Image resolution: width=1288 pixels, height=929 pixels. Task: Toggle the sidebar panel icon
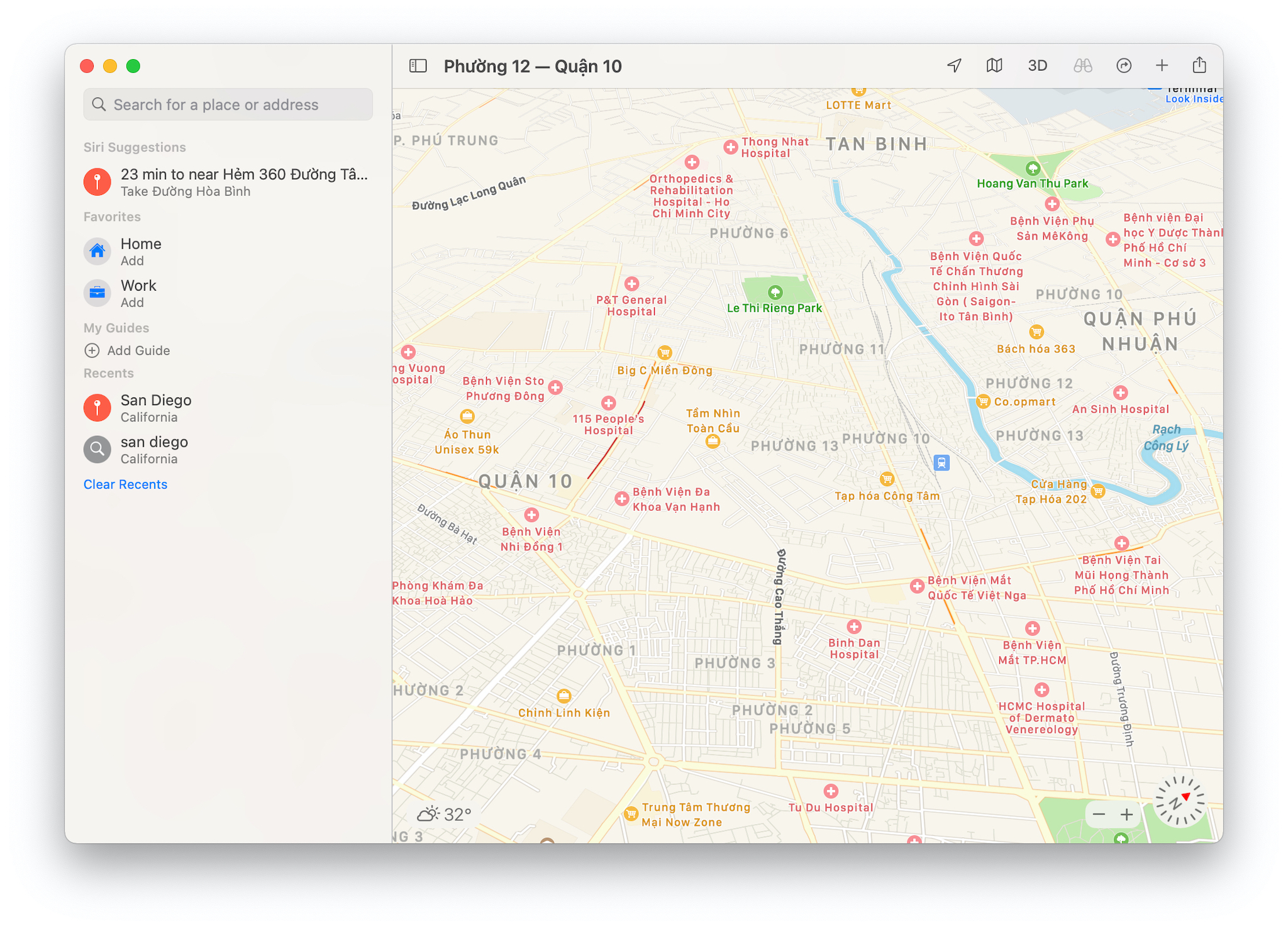coord(418,66)
